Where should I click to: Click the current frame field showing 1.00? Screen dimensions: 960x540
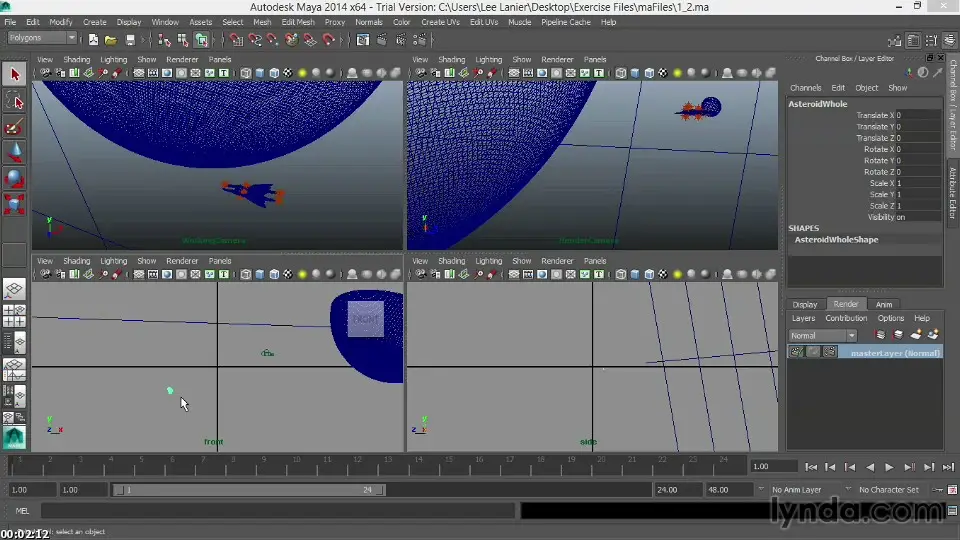(x=774, y=467)
